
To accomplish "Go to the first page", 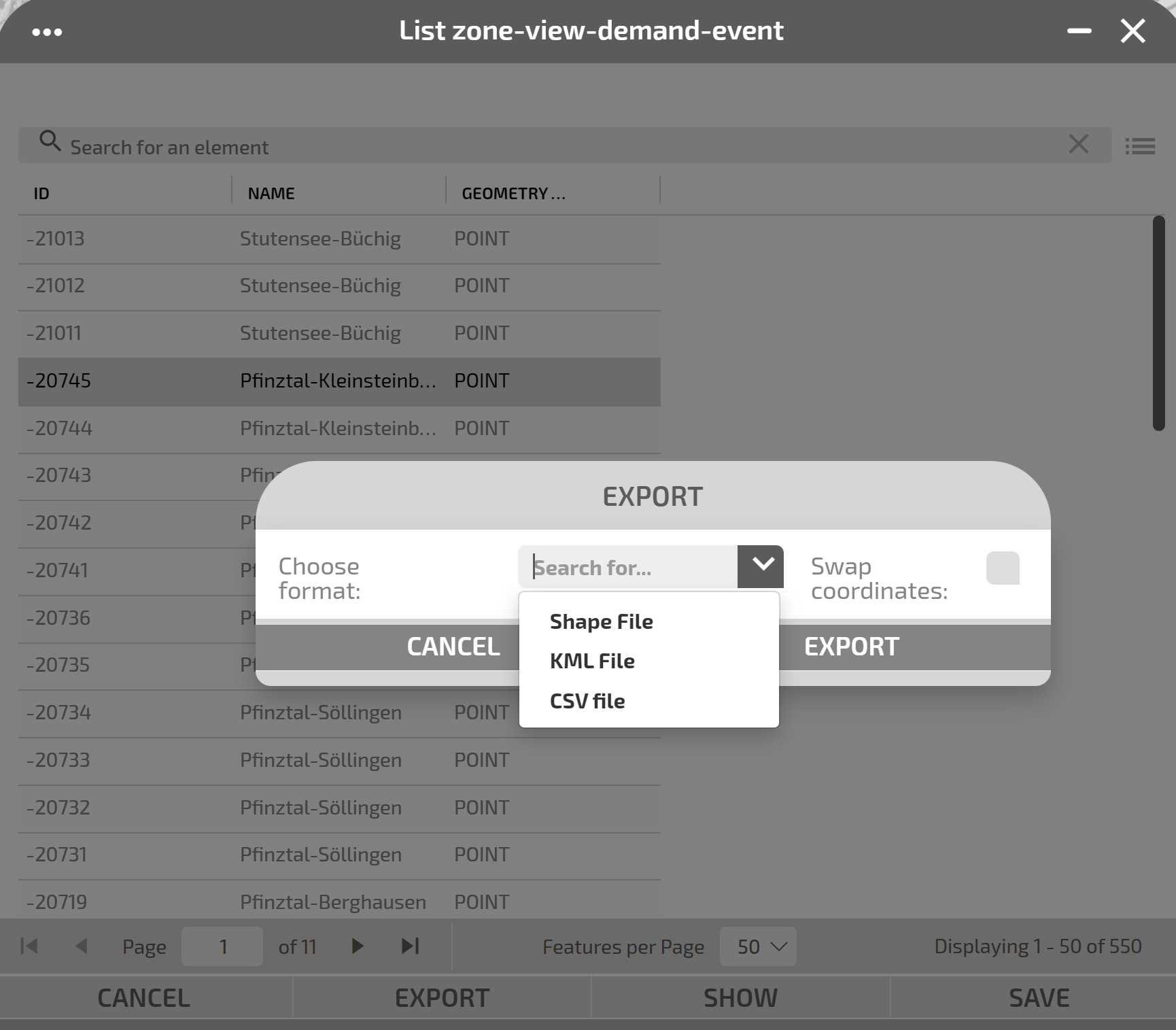I will [29, 946].
